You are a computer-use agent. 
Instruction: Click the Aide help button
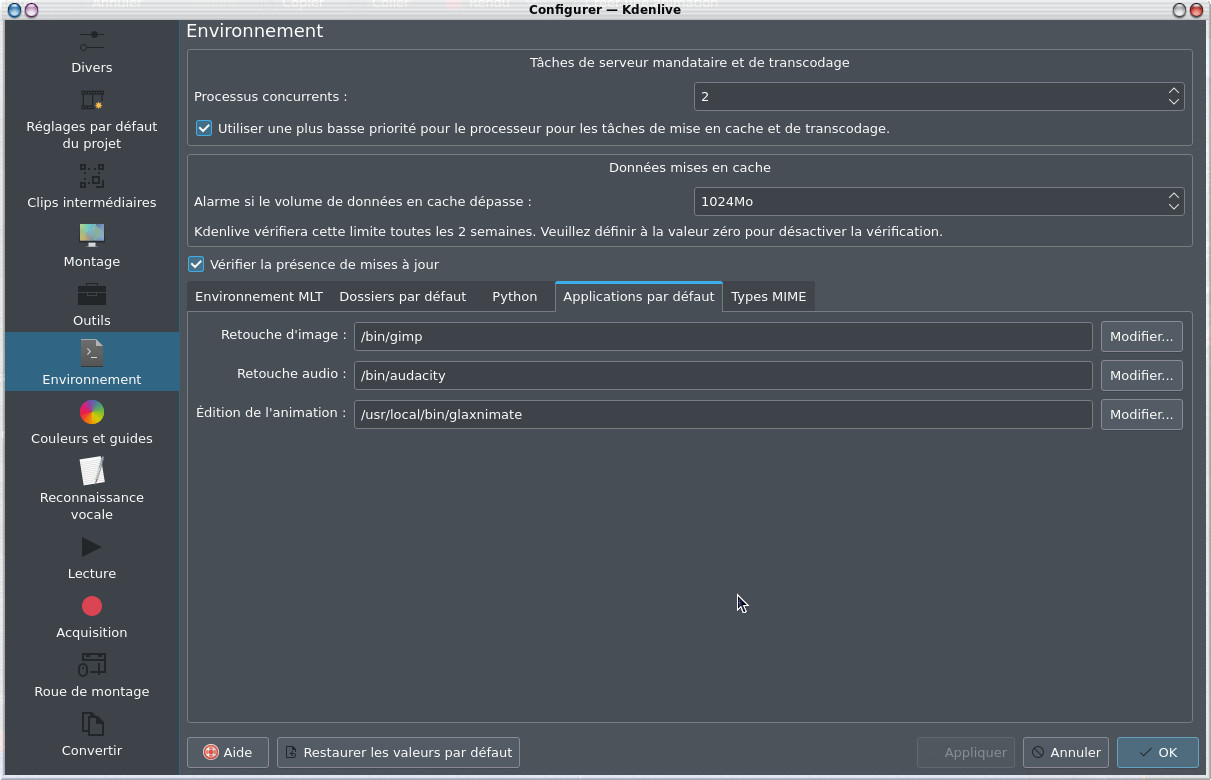tap(228, 752)
